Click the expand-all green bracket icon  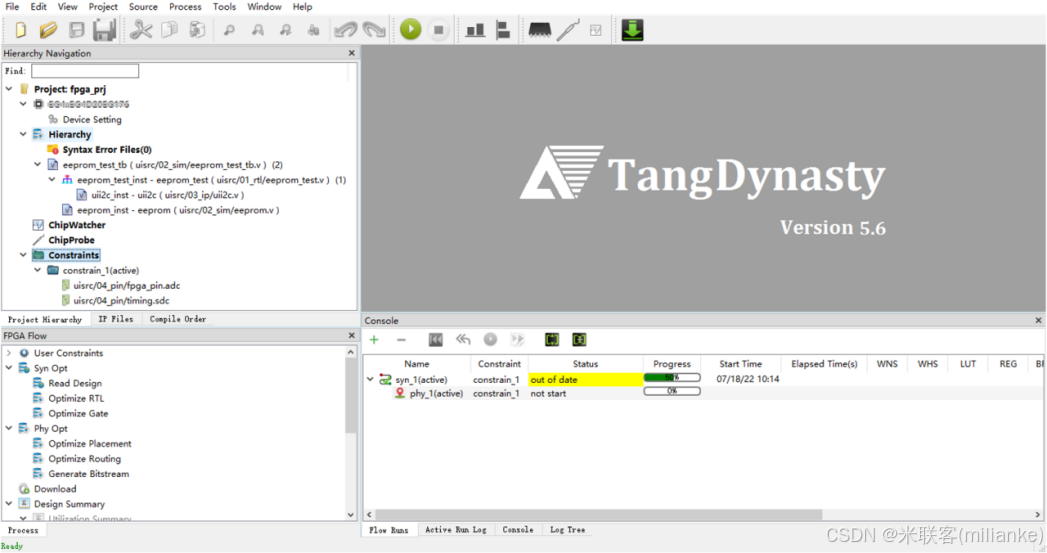pyautogui.click(x=552, y=340)
